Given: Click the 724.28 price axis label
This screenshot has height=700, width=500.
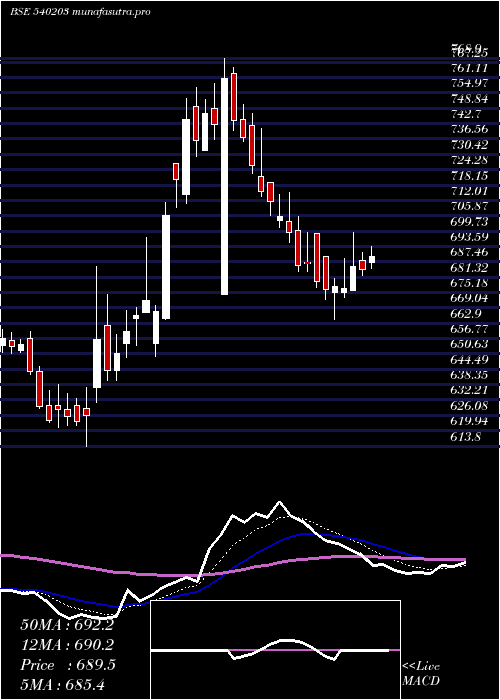Looking at the screenshot, I should 469,160.
